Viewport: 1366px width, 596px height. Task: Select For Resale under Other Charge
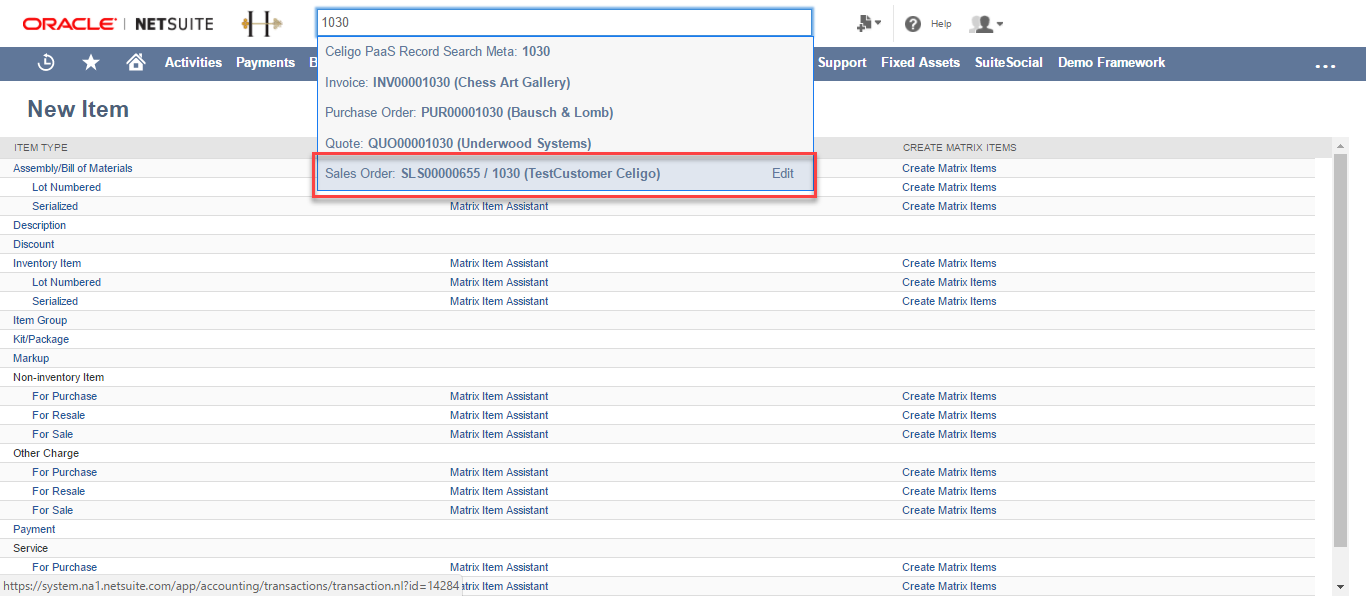pos(58,491)
